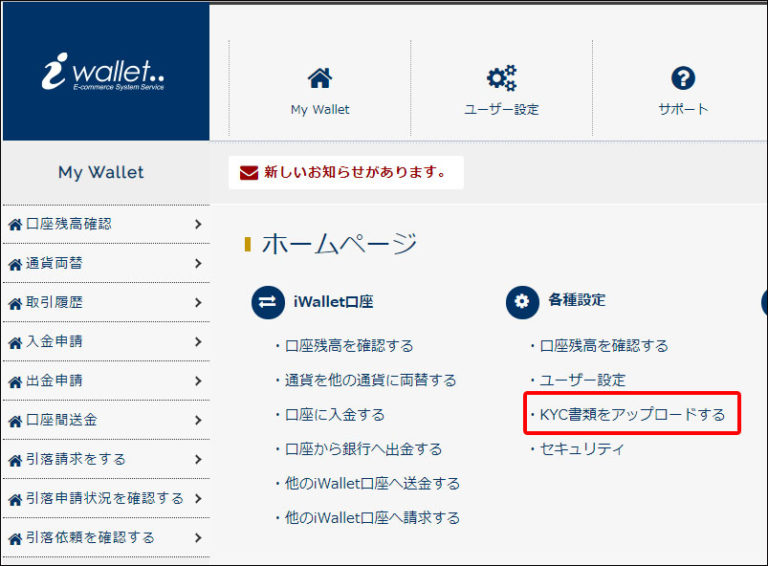Select 入金申請 in the sidebar menu
This screenshot has width=768, height=566.
[x=106, y=342]
